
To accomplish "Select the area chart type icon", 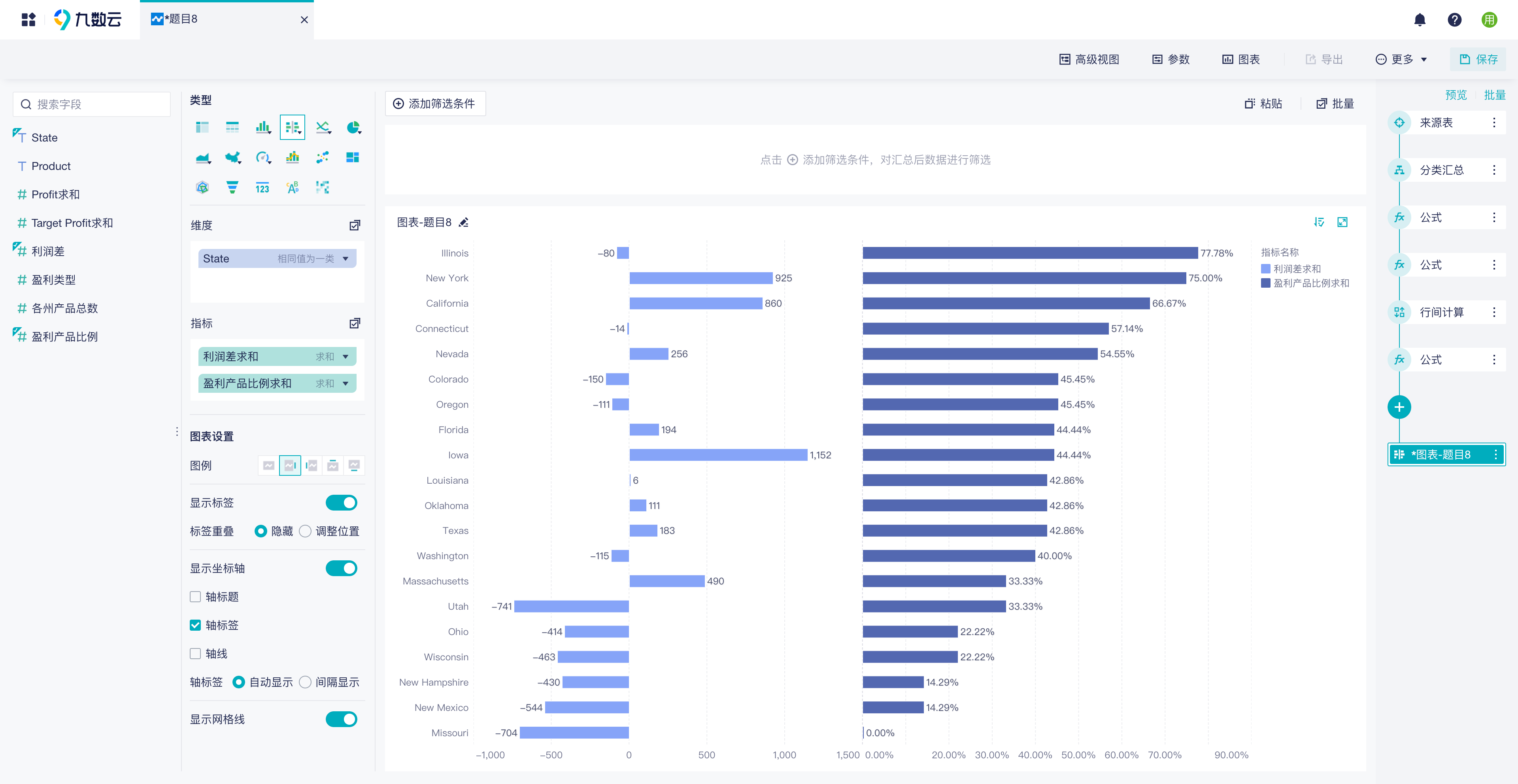I will tap(203, 157).
